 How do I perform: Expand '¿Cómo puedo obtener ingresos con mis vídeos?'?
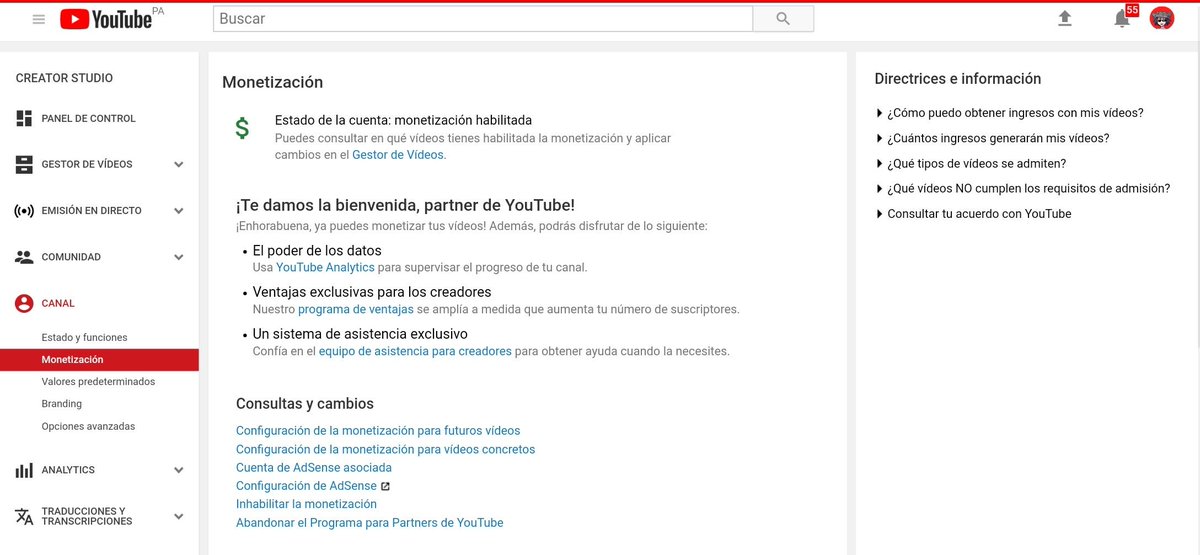1009,113
